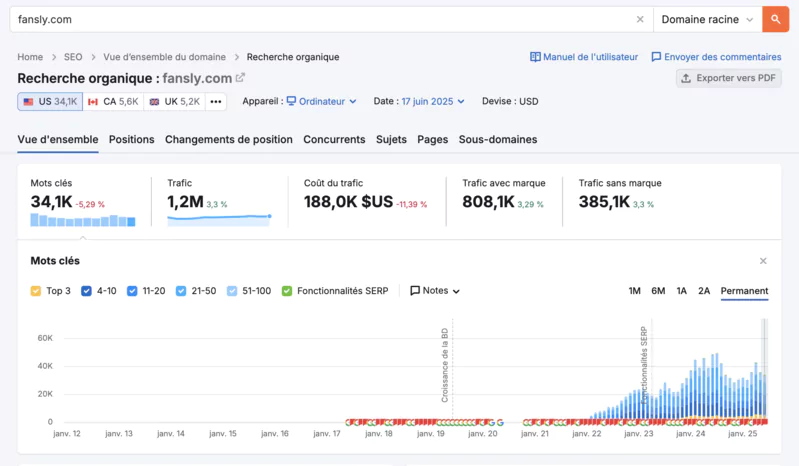Clear the fansly.com search field
The height and width of the screenshot is (466, 799).
(640, 19)
